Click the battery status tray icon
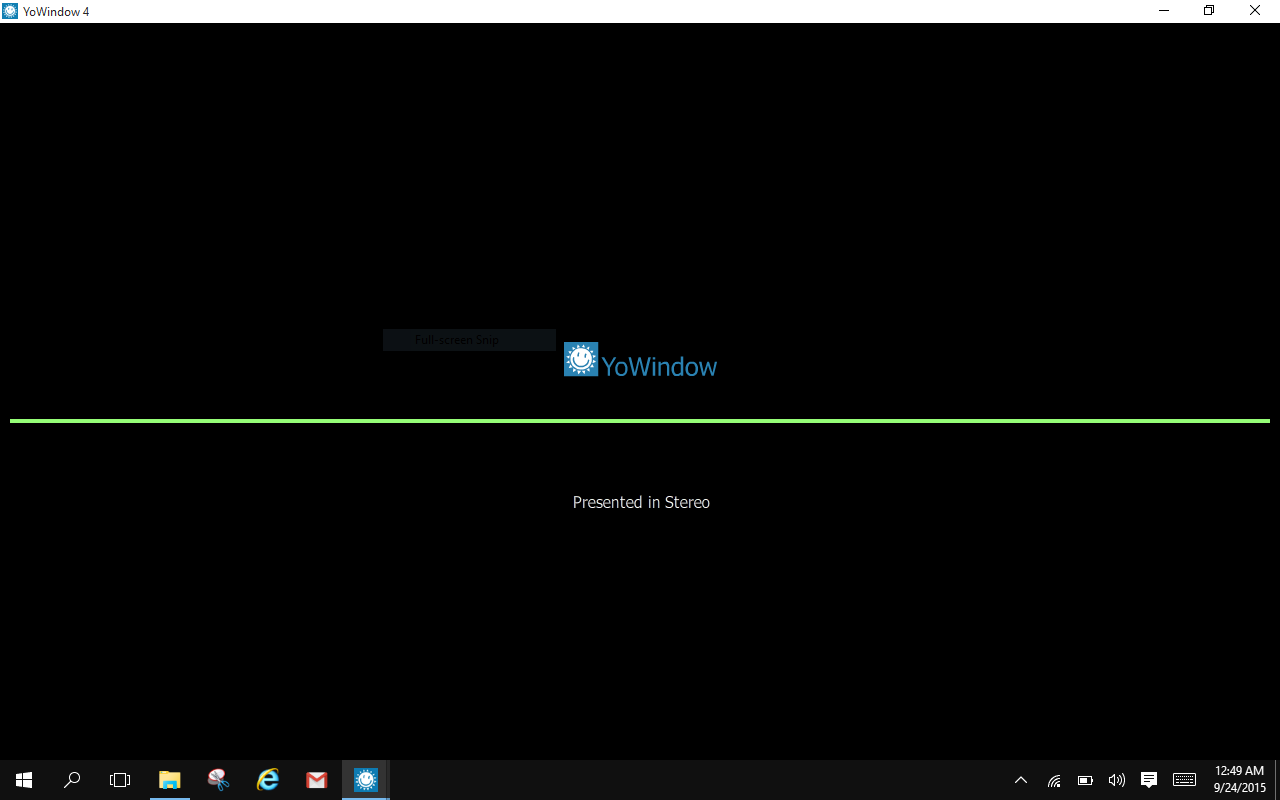This screenshot has width=1280, height=800. coord(1085,780)
